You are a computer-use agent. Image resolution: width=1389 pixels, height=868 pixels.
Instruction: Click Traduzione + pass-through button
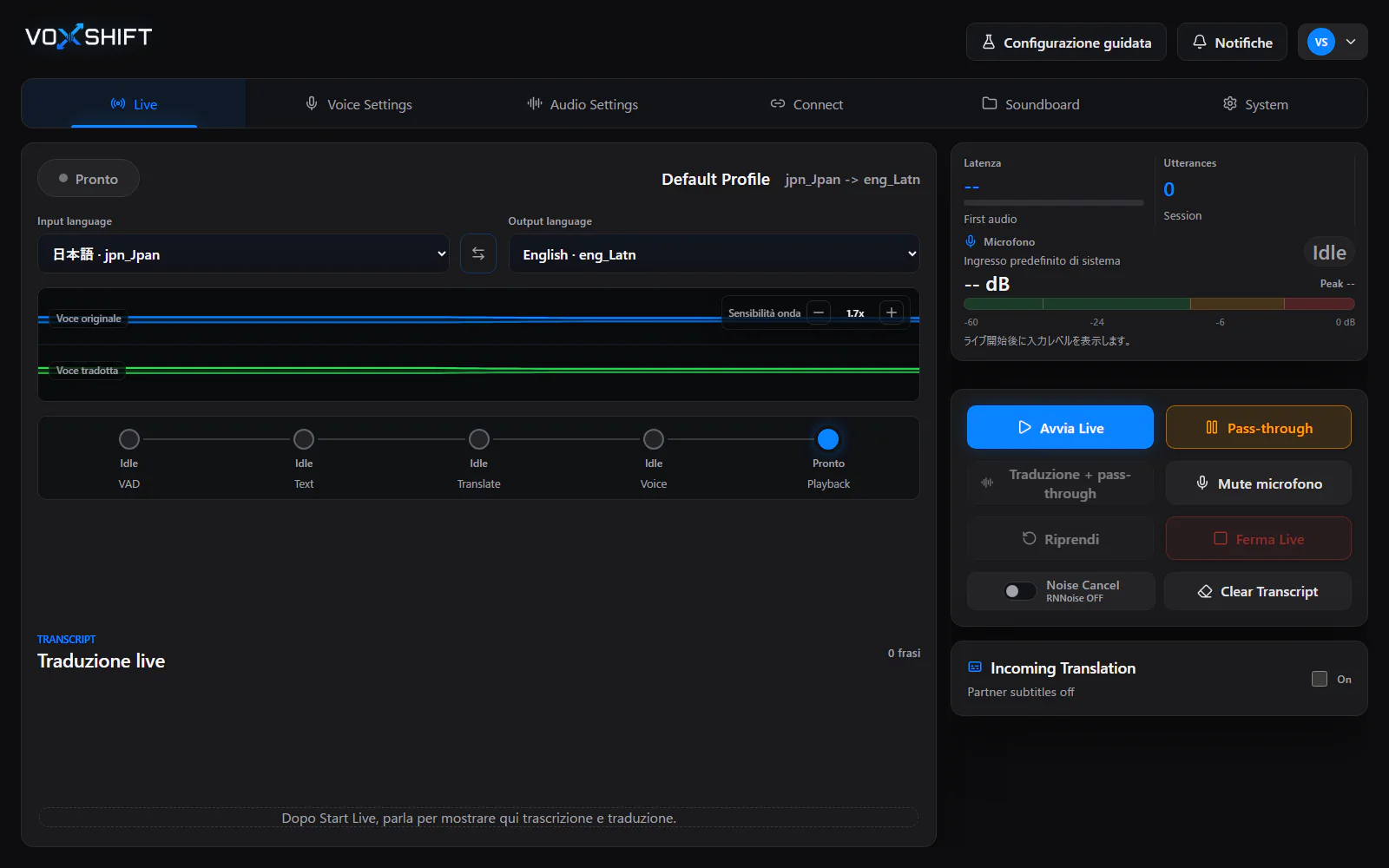pos(1060,483)
